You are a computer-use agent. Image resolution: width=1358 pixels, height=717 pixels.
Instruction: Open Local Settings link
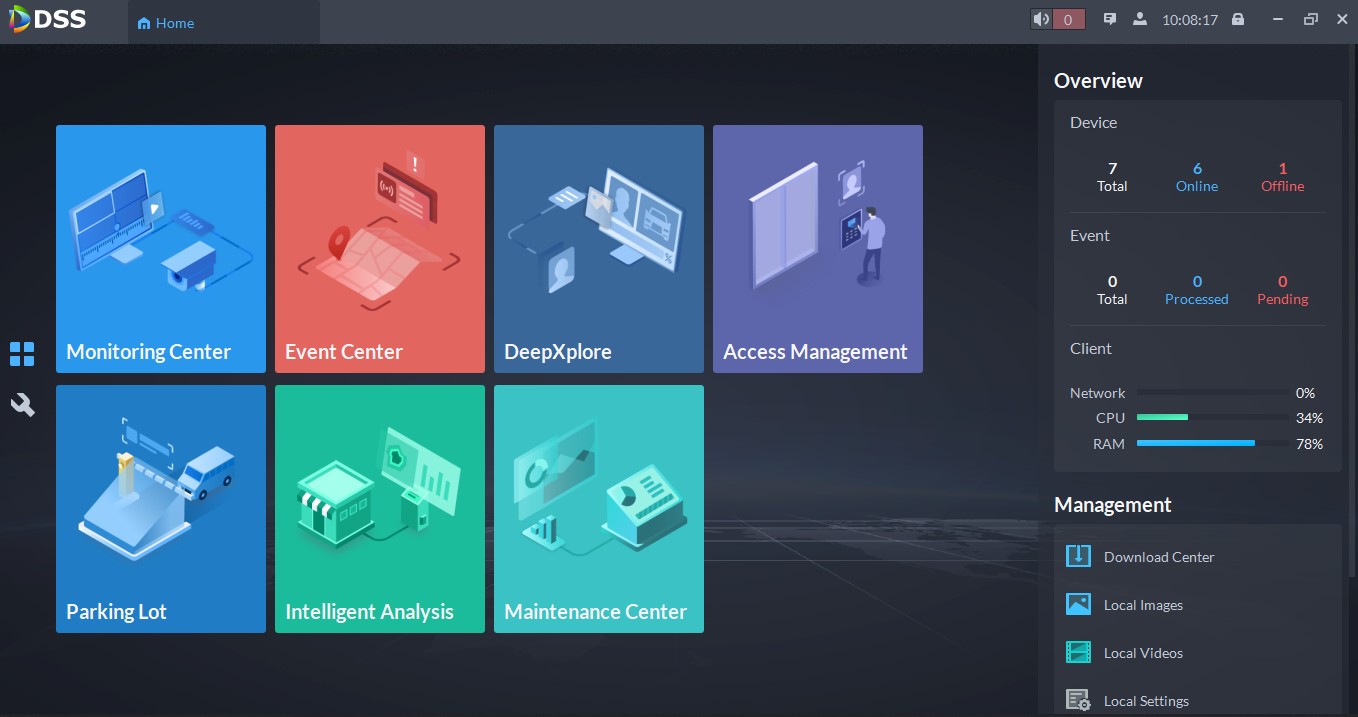coord(1146,701)
